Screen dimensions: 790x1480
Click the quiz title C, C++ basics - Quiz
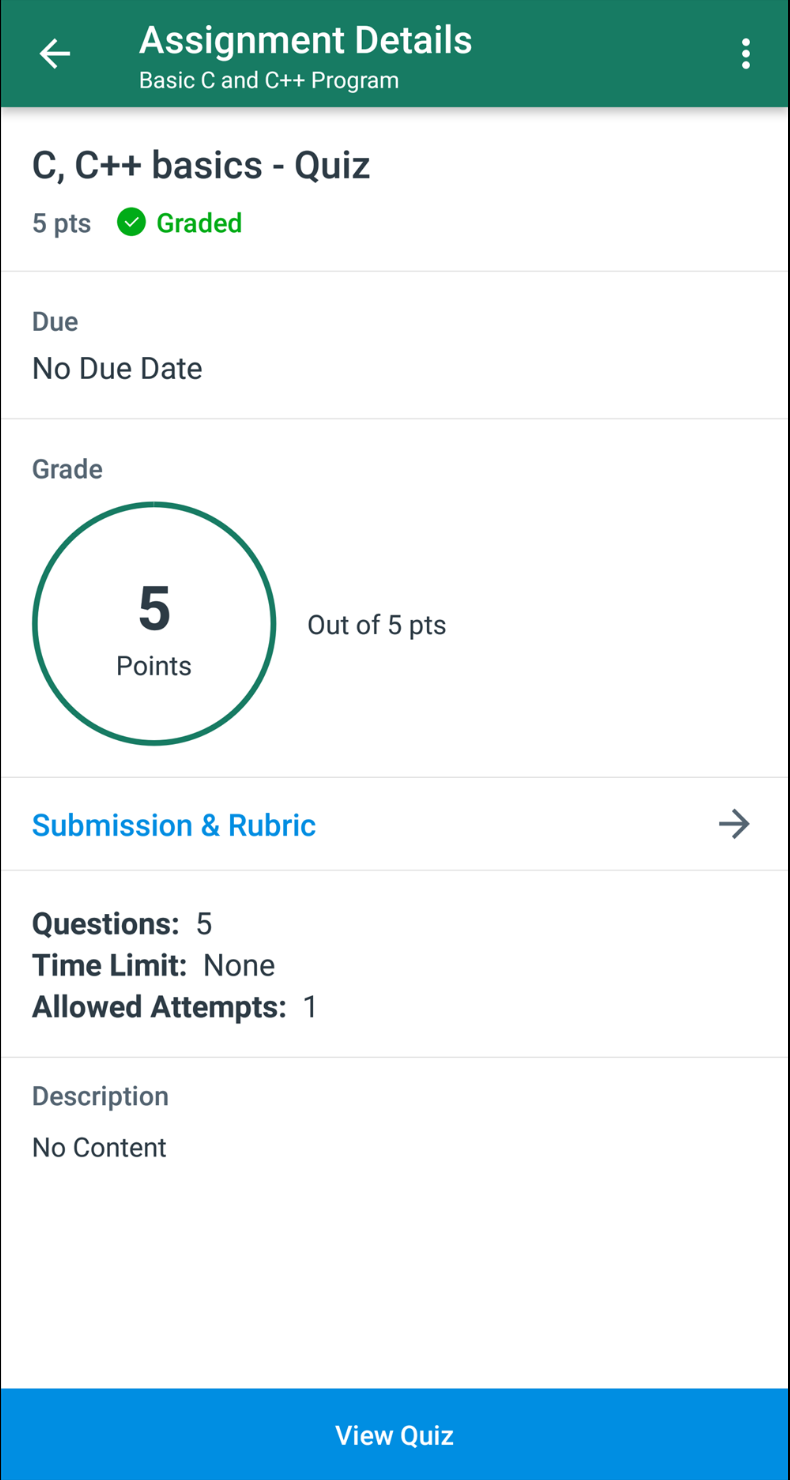tap(201, 165)
